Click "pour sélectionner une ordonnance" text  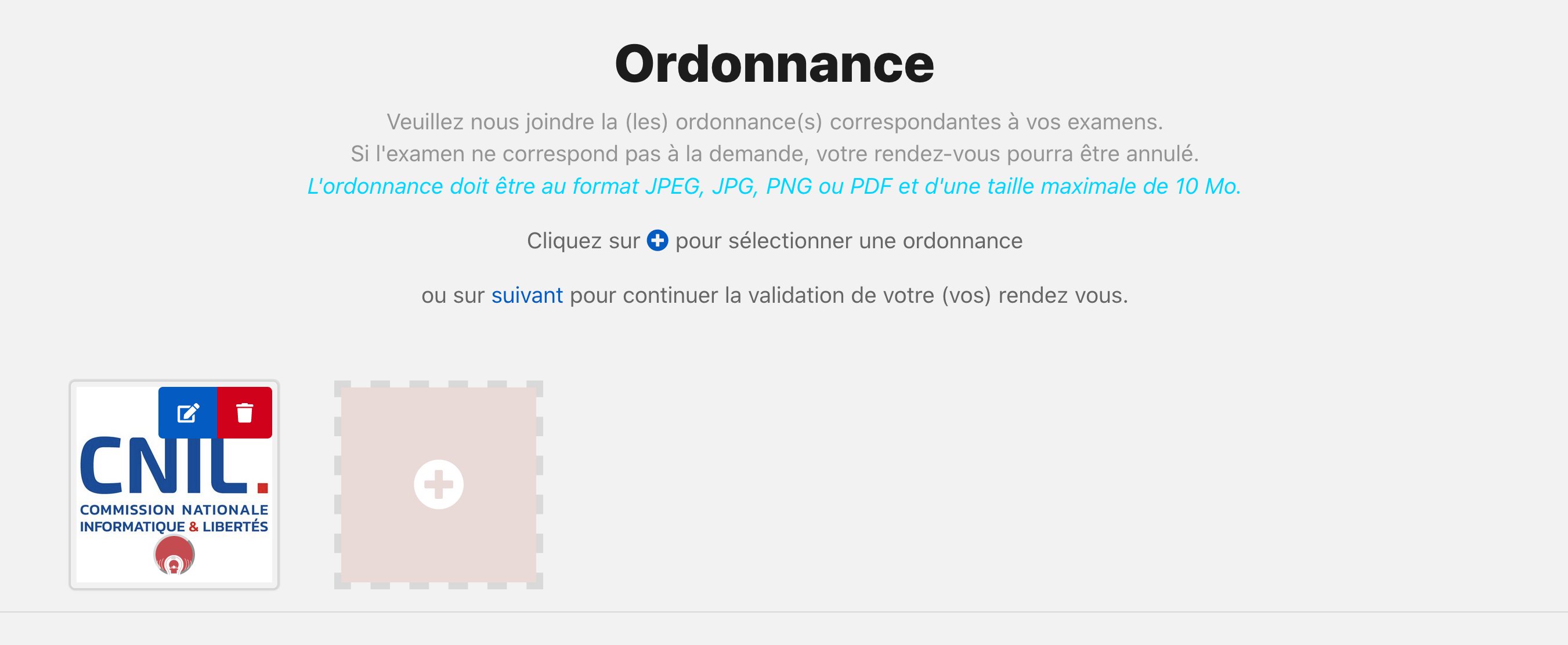point(848,241)
